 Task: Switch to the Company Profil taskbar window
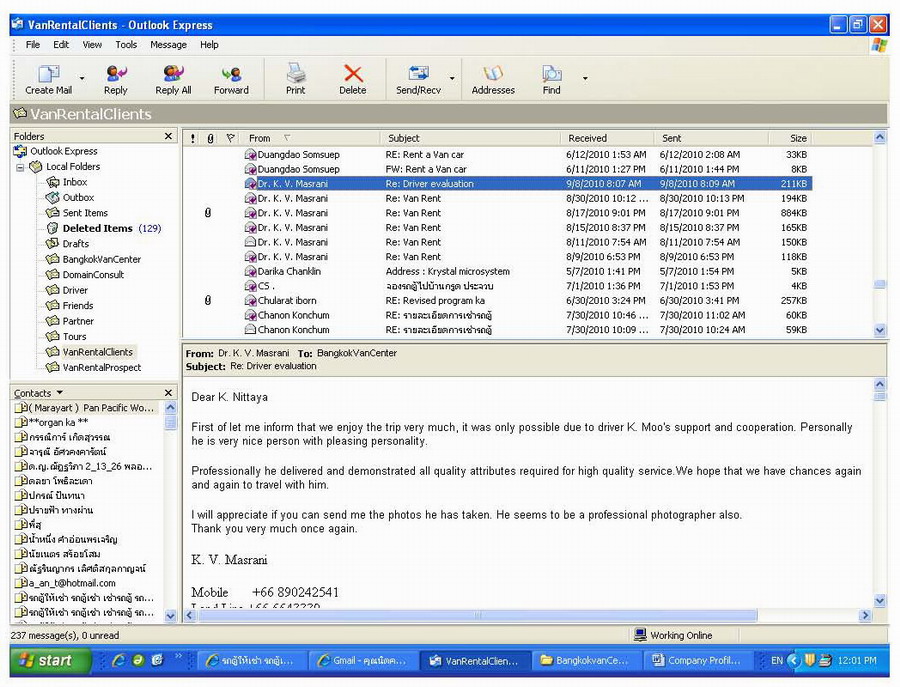click(x=697, y=661)
